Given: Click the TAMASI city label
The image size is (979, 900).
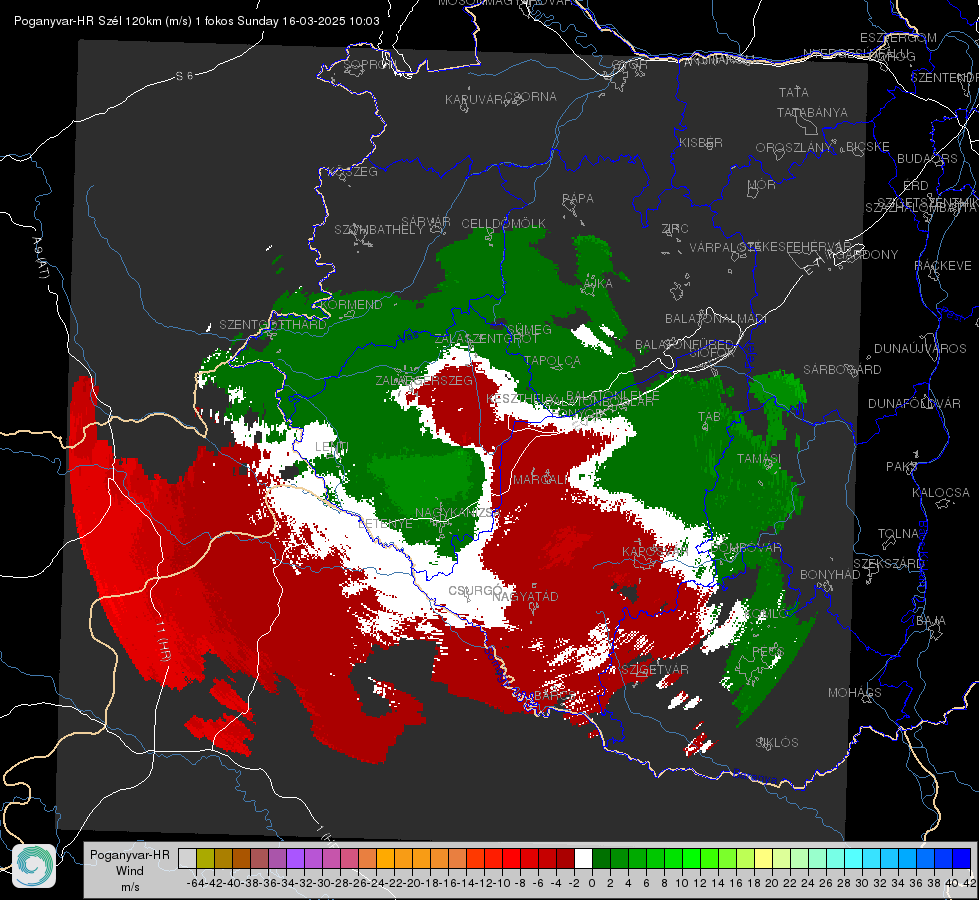Looking at the screenshot, I should [x=759, y=458].
